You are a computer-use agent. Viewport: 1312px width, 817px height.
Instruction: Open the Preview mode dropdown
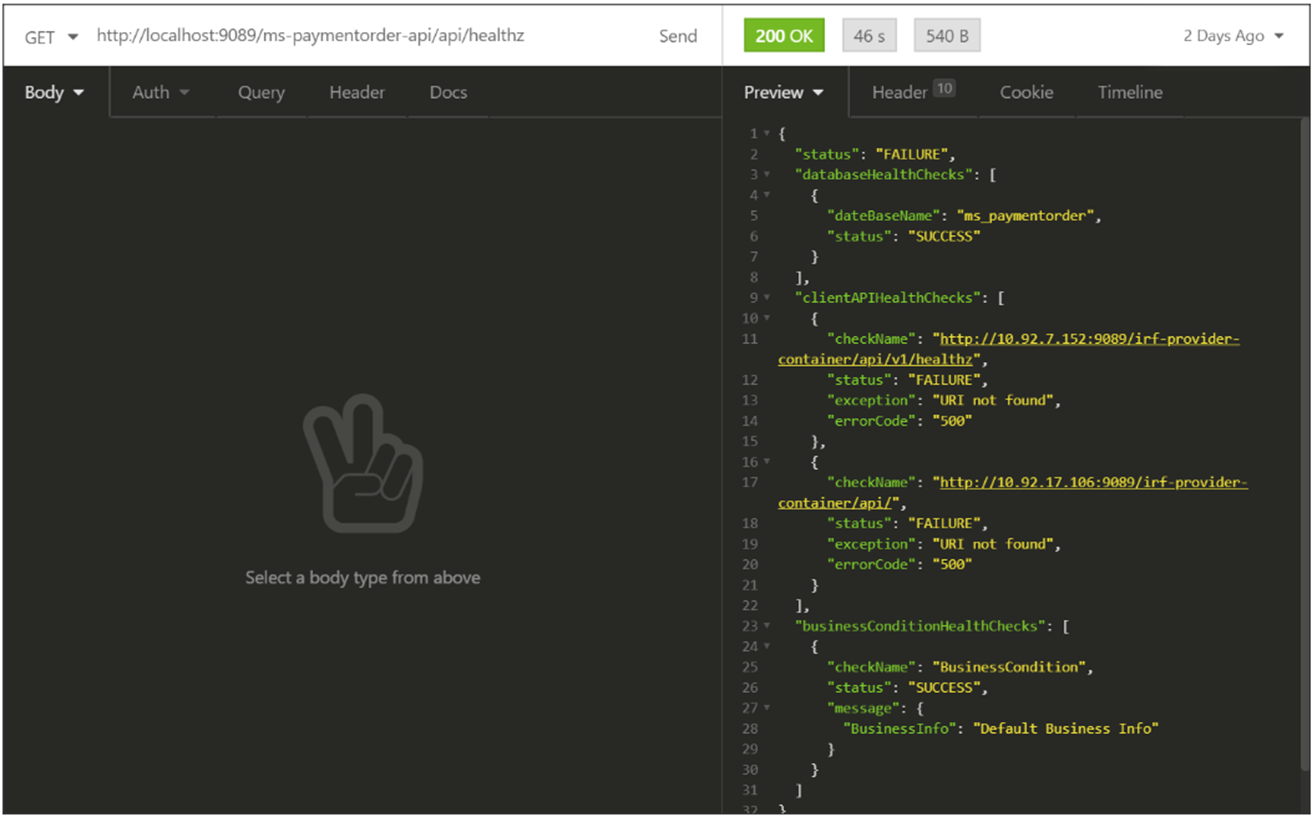tap(784, 92)
